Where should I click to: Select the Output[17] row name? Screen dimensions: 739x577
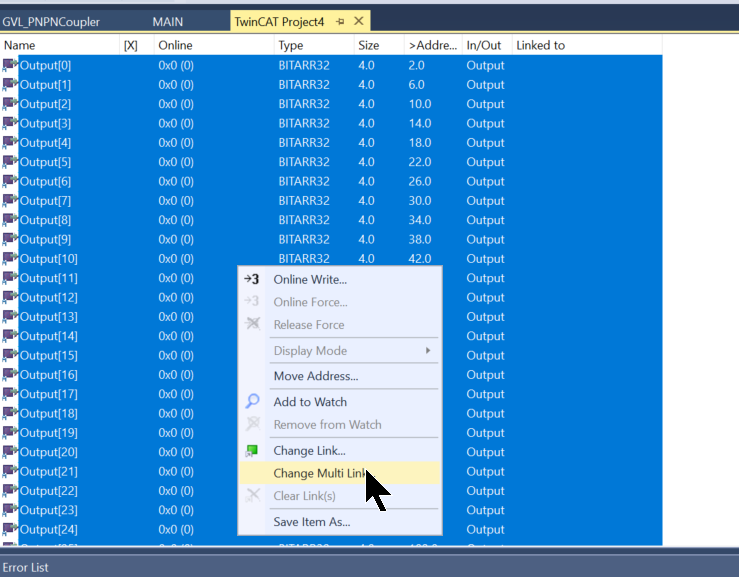[x=49, y=394]
